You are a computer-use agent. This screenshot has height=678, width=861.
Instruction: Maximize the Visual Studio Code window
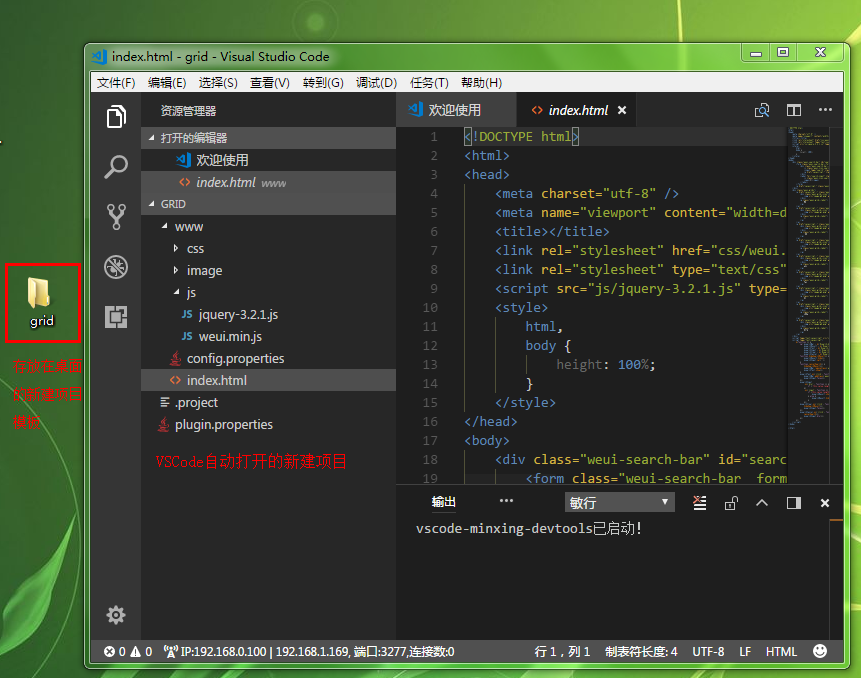click(x=783, y=52)
